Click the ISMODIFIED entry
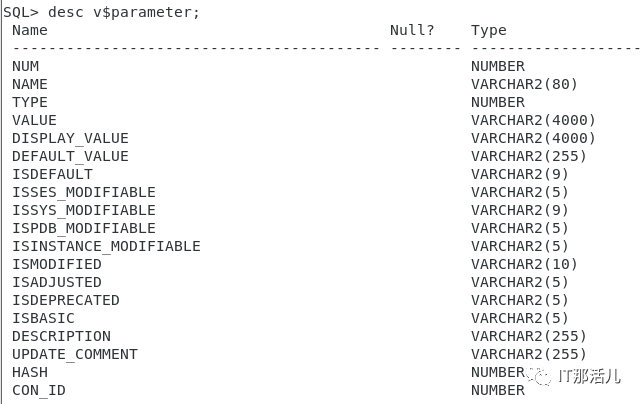Viewport: 641px width, 404px height. point(57,264)
